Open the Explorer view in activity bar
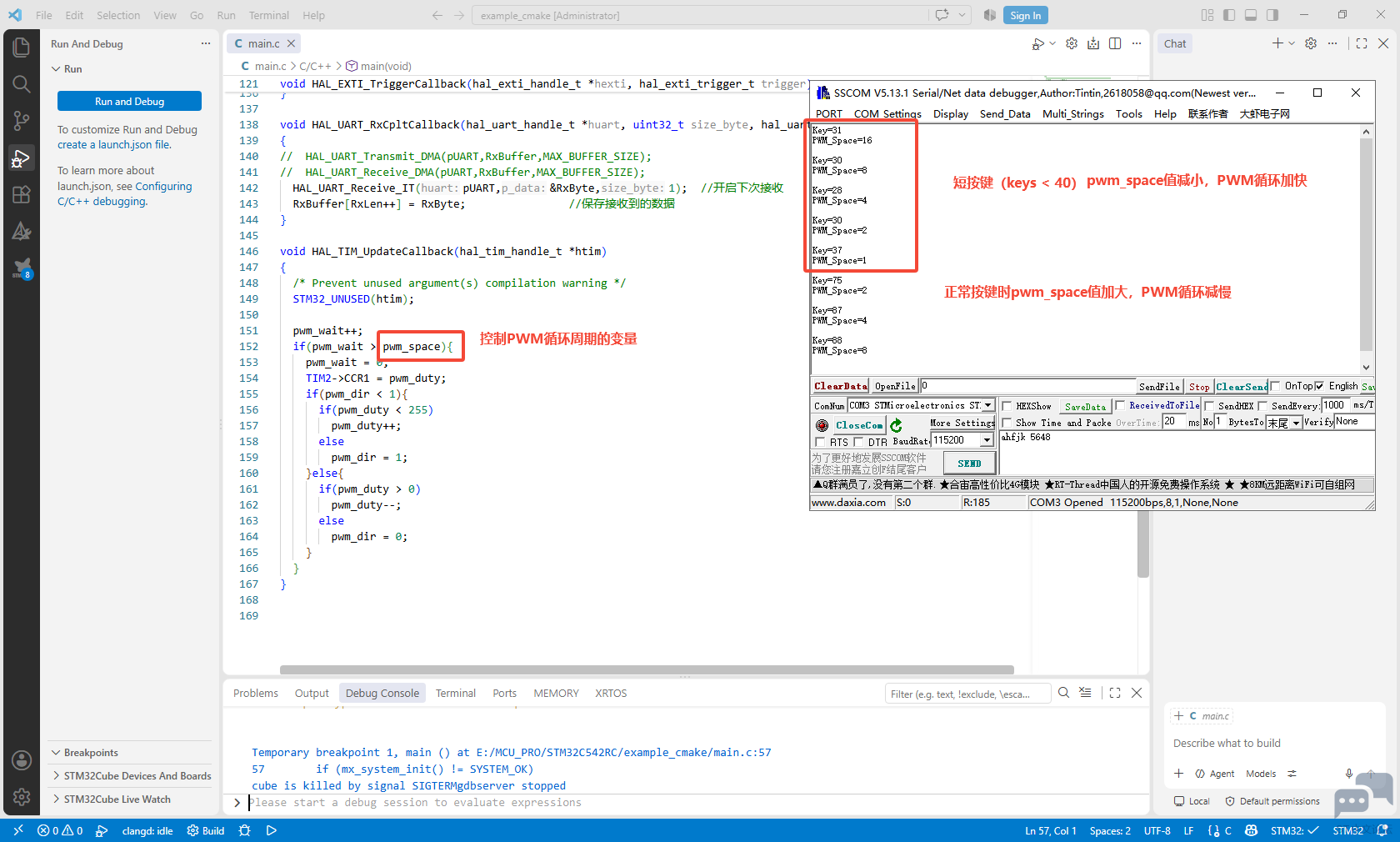Screen dimensions: 1400x842 click(x=22, y=48)
